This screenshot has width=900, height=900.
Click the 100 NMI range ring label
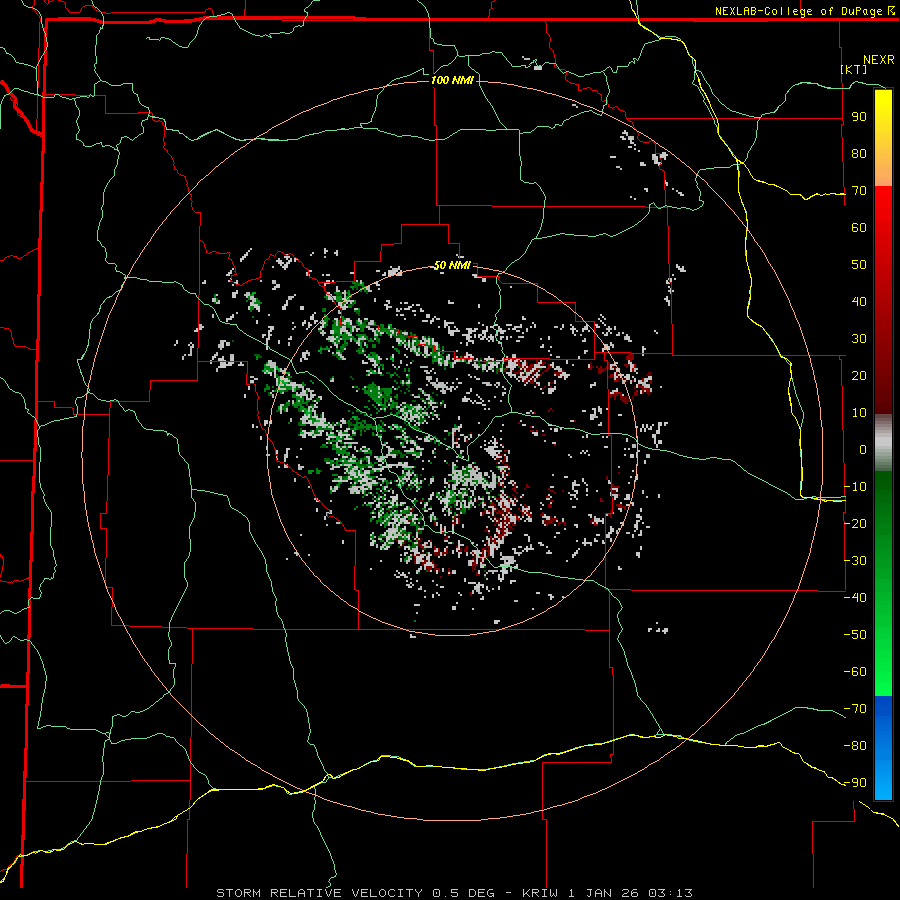(x=452, y=80)
